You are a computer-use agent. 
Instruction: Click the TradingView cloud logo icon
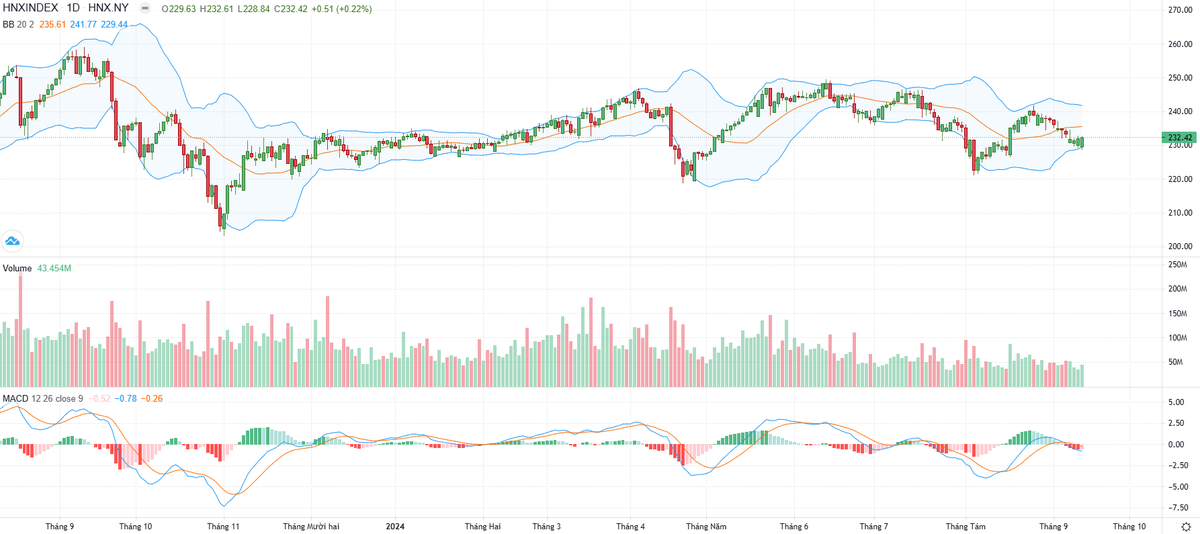tap(13, 241)
